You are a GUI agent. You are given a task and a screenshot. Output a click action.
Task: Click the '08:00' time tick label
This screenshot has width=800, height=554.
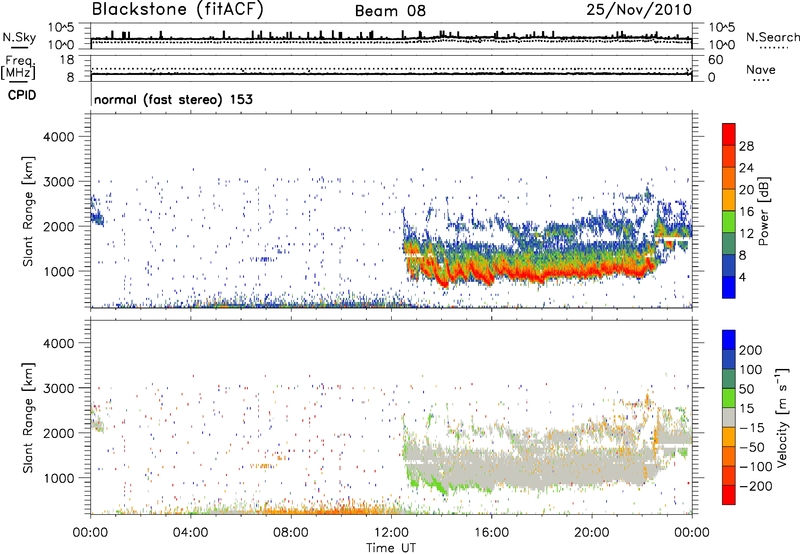tap(291, 533)
